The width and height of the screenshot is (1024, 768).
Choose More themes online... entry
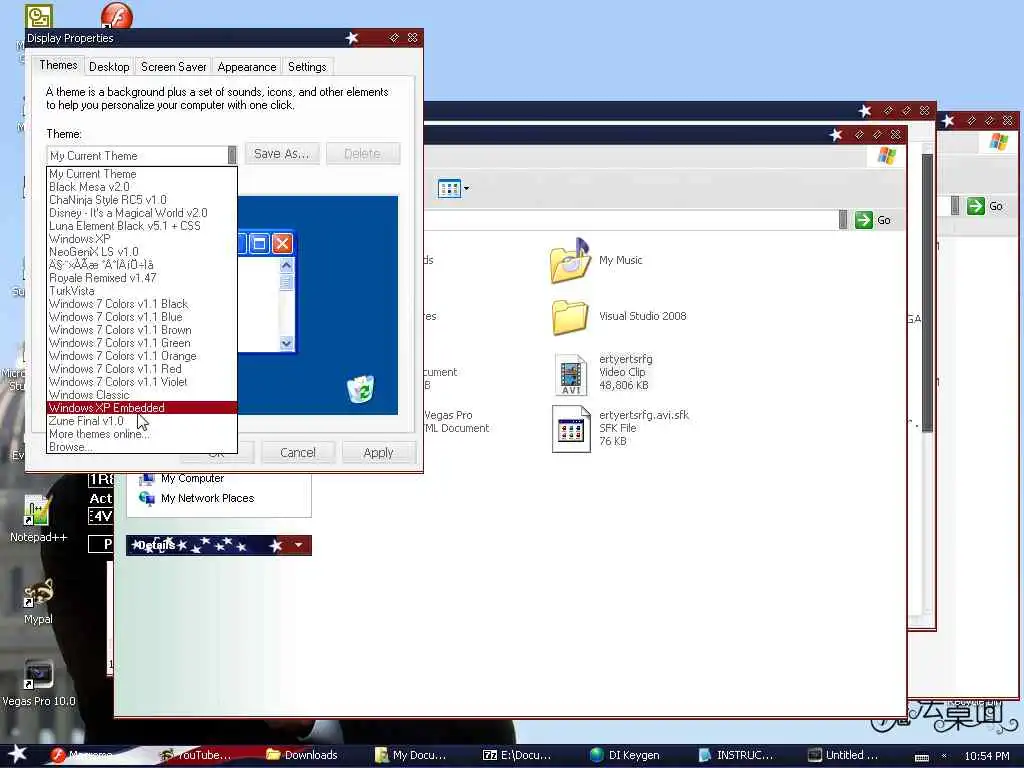tap(142, 434)
